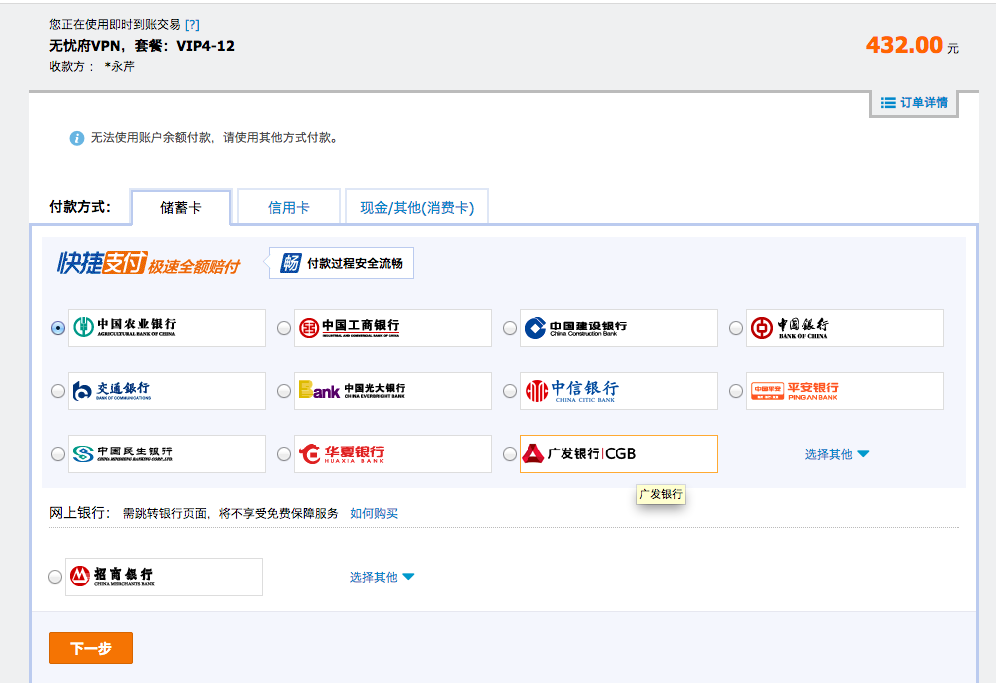Open the 如何购买 link
The image size is (996, 683).
374,513
